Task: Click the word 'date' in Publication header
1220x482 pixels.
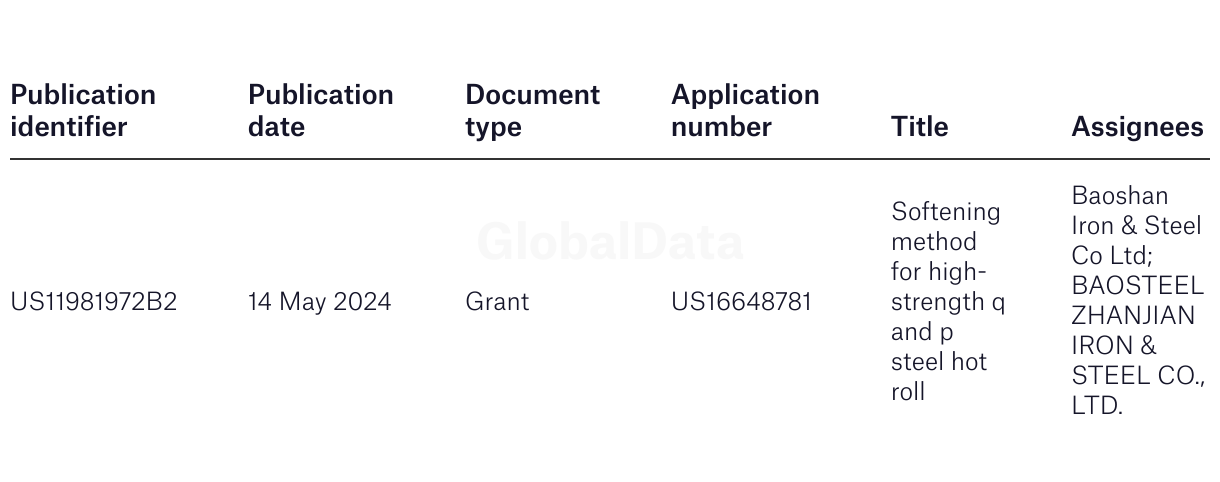Action: (x=276, y=127)
